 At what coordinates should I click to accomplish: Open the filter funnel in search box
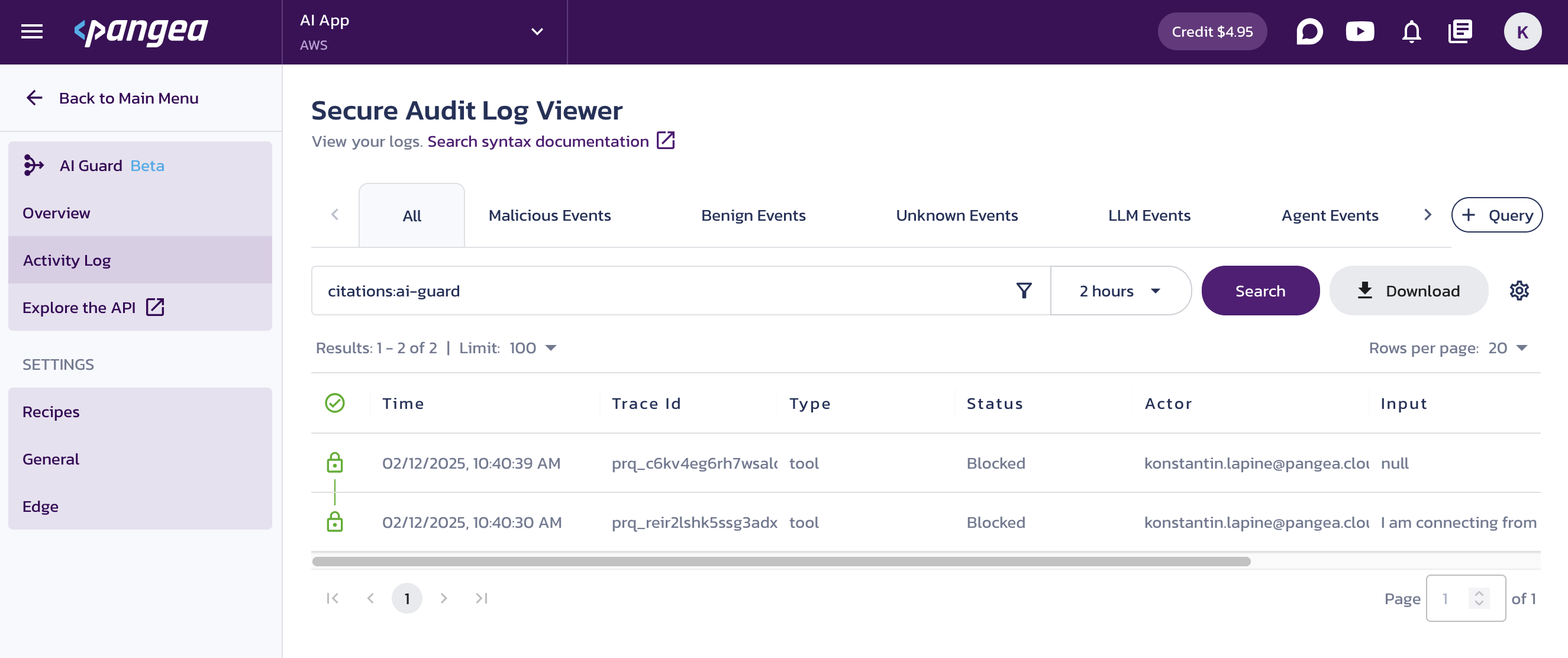[1024, 291]
